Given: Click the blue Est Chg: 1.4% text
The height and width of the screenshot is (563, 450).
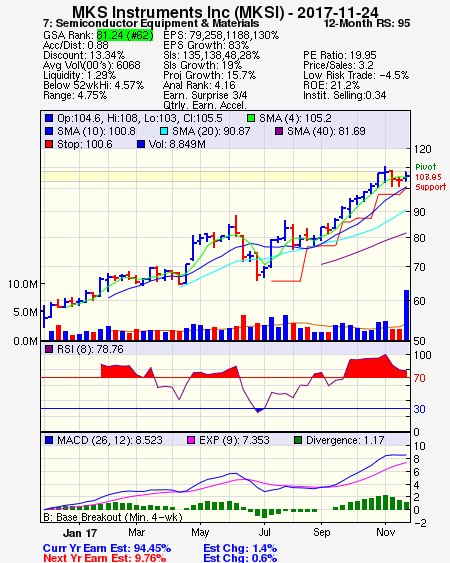Looking at the screenshot, I should point(240,549).
